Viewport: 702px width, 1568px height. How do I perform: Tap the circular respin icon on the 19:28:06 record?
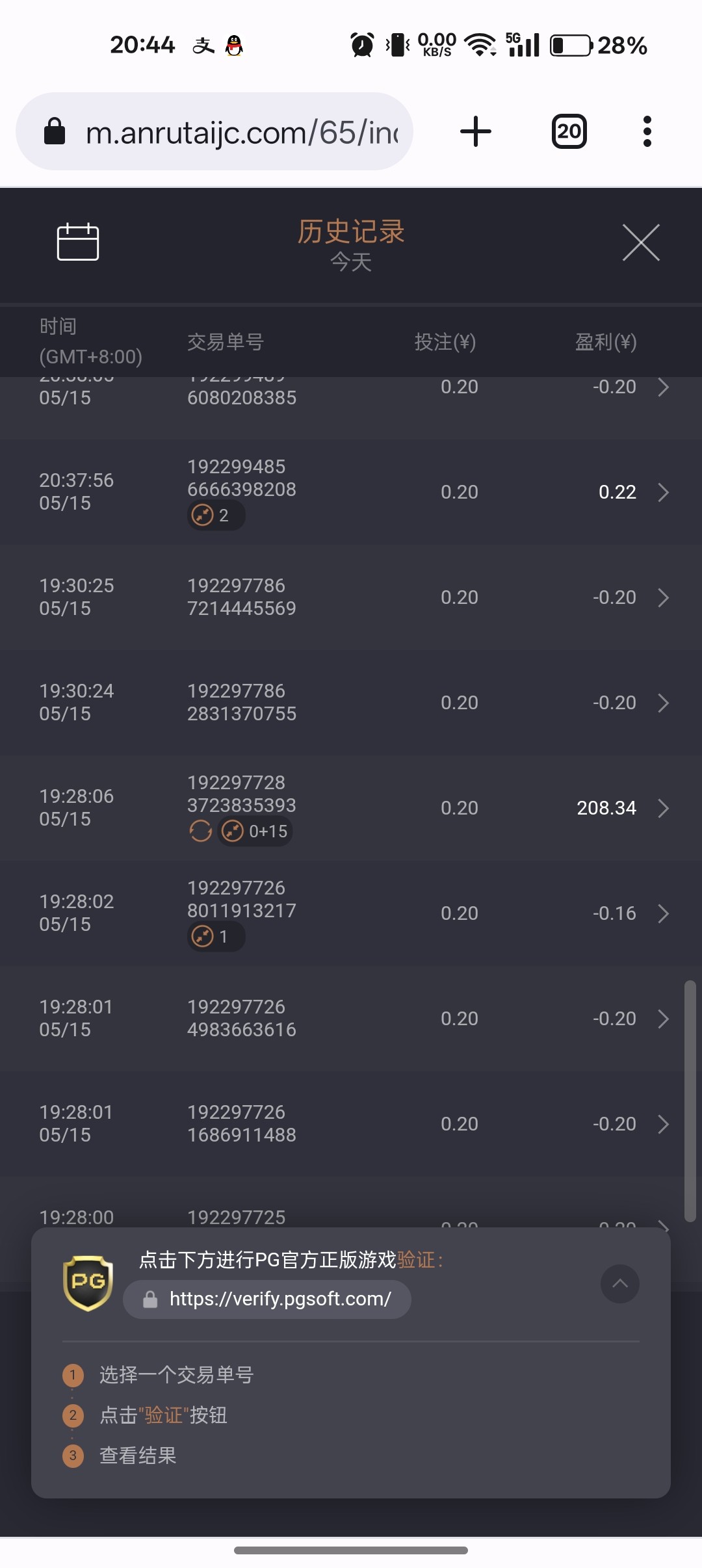(x=200, y=831)
